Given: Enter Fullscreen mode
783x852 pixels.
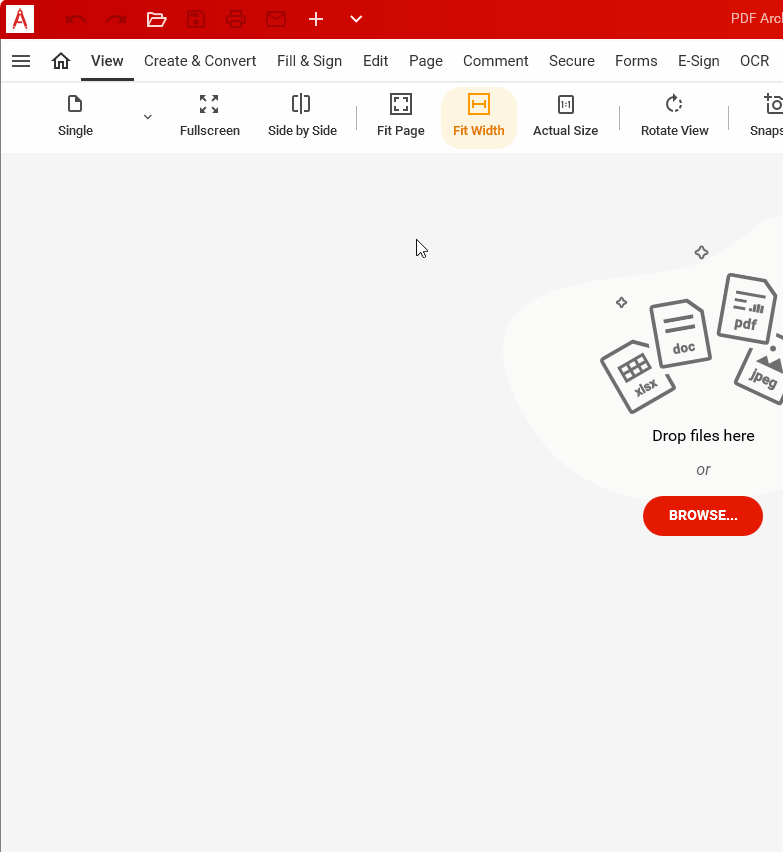Looking at the screenshot, I should (x=210, y=116).
